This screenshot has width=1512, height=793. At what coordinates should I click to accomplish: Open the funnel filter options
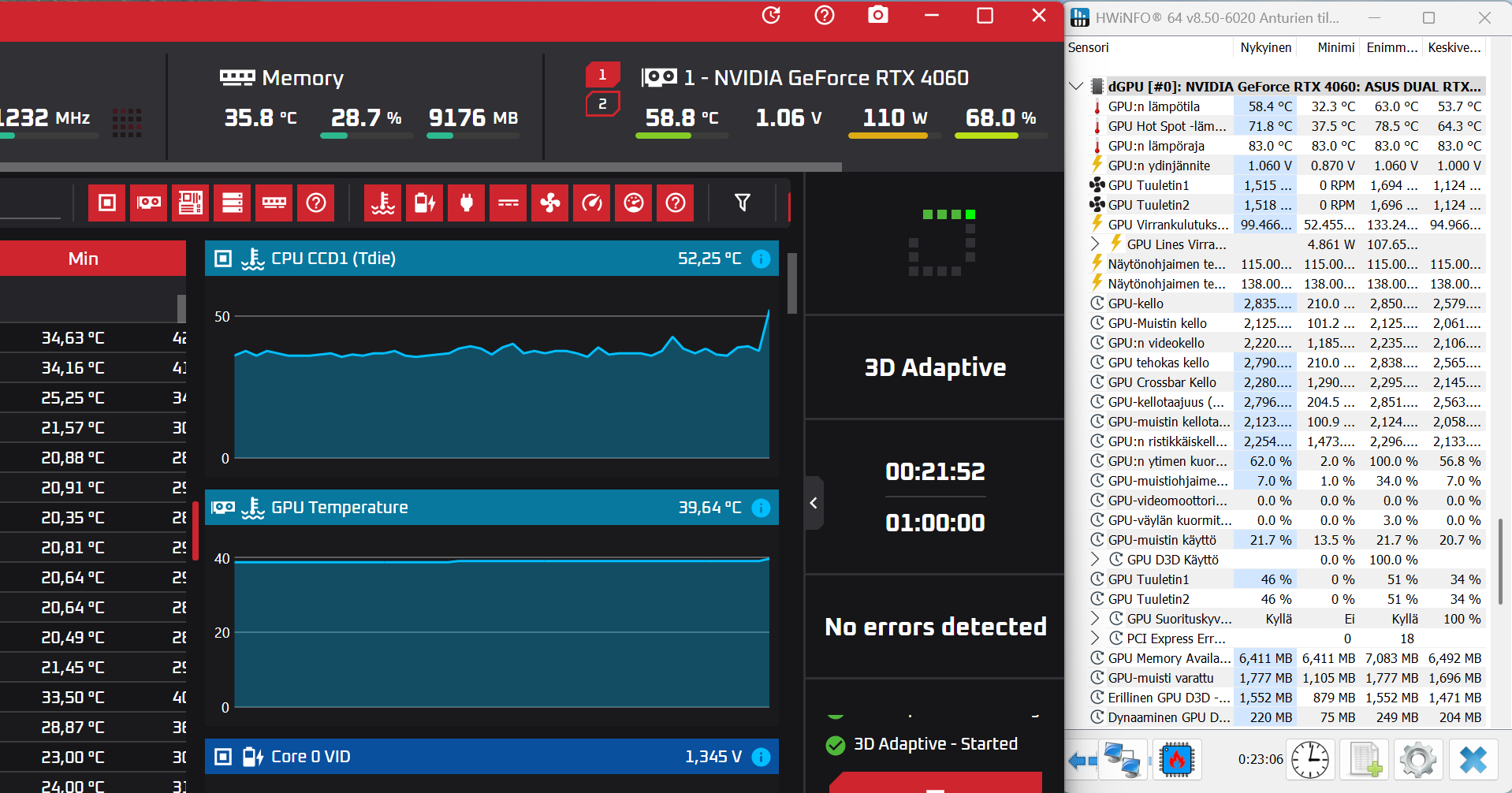pyautogui.click(x=743, y=203)
